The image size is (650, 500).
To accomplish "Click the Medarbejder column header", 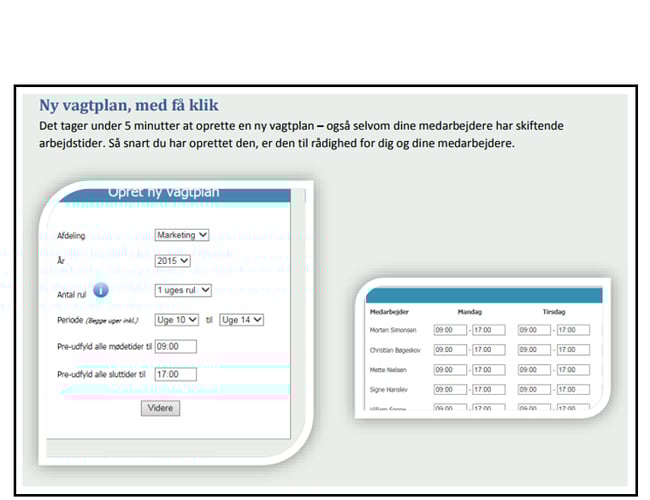I will click(389, 312).
